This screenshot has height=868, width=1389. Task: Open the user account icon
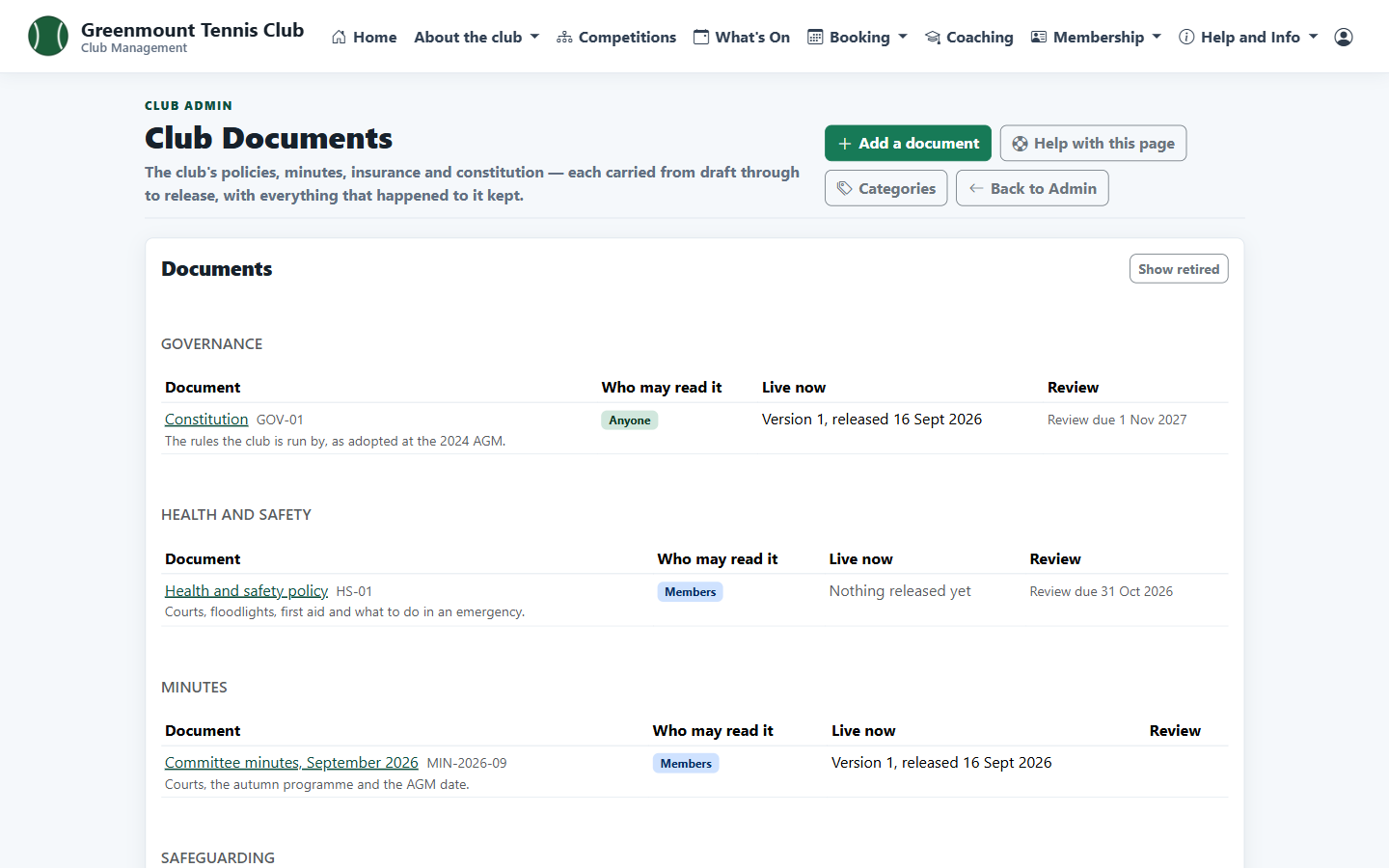[1344, 37]
